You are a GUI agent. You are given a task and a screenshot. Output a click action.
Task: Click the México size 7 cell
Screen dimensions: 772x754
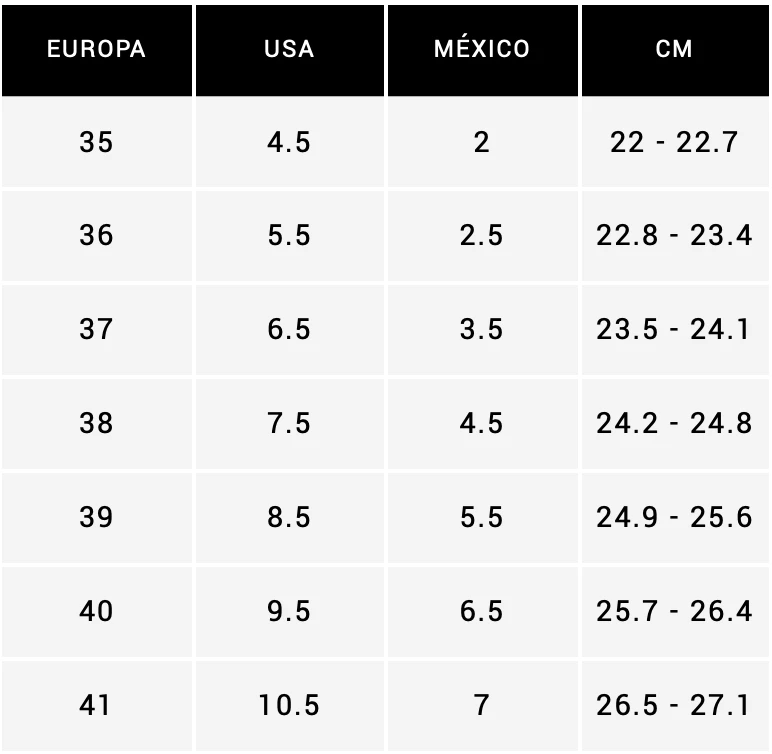click(482, 705)
